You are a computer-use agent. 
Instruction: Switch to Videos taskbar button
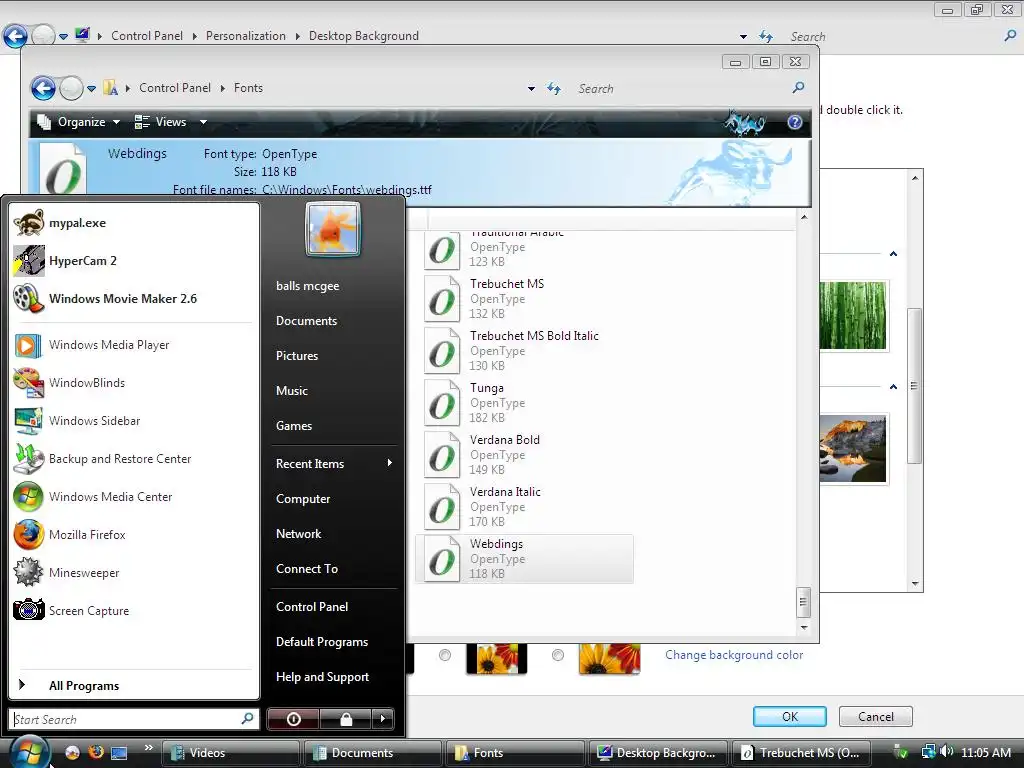230,753
